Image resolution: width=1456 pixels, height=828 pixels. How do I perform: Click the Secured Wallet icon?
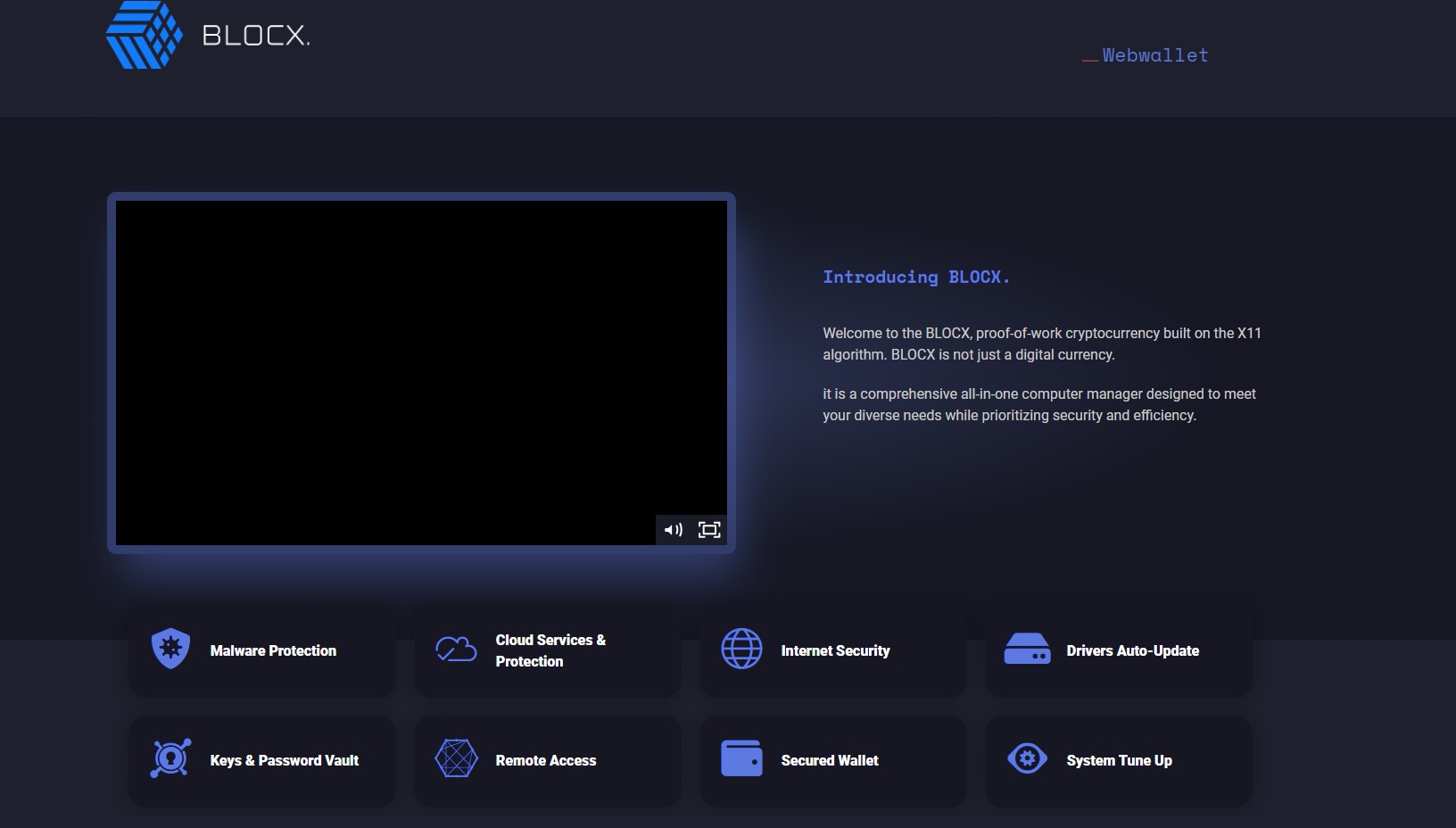pos(741,758)
